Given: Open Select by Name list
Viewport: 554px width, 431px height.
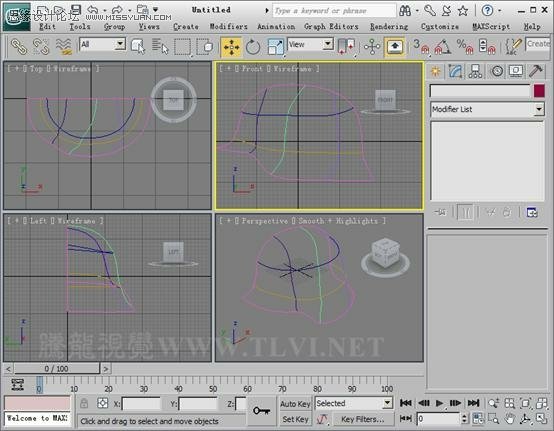Looking at the screenshot, I should point(160,46).
